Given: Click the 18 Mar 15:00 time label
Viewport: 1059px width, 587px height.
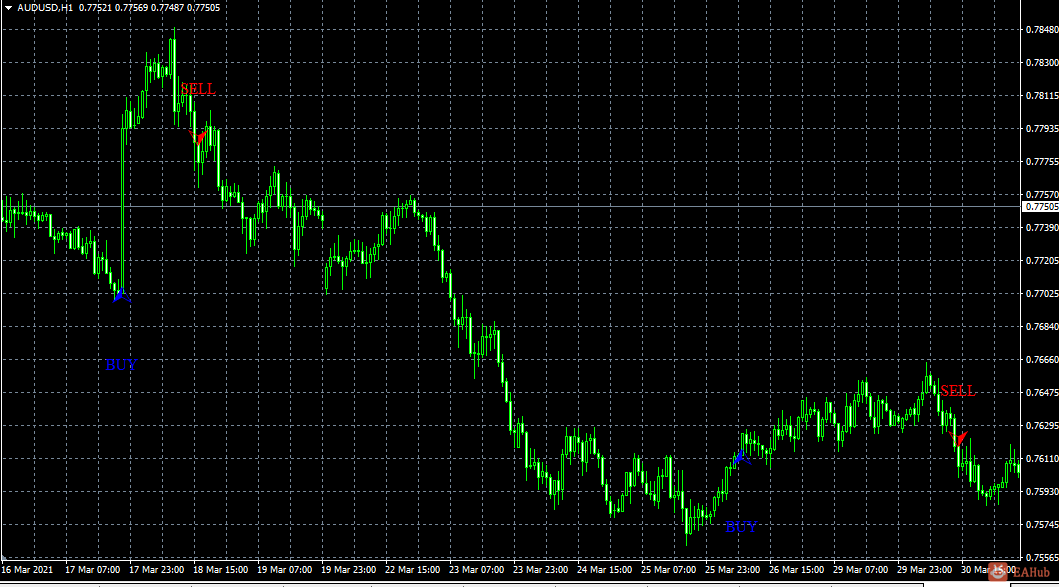Looking at the screenshot, I should tap(221, 570).
